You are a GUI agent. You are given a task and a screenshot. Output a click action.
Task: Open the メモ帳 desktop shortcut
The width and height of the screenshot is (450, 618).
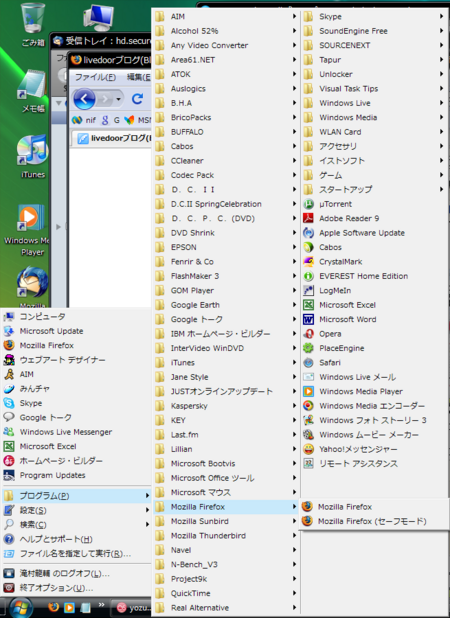33,93
